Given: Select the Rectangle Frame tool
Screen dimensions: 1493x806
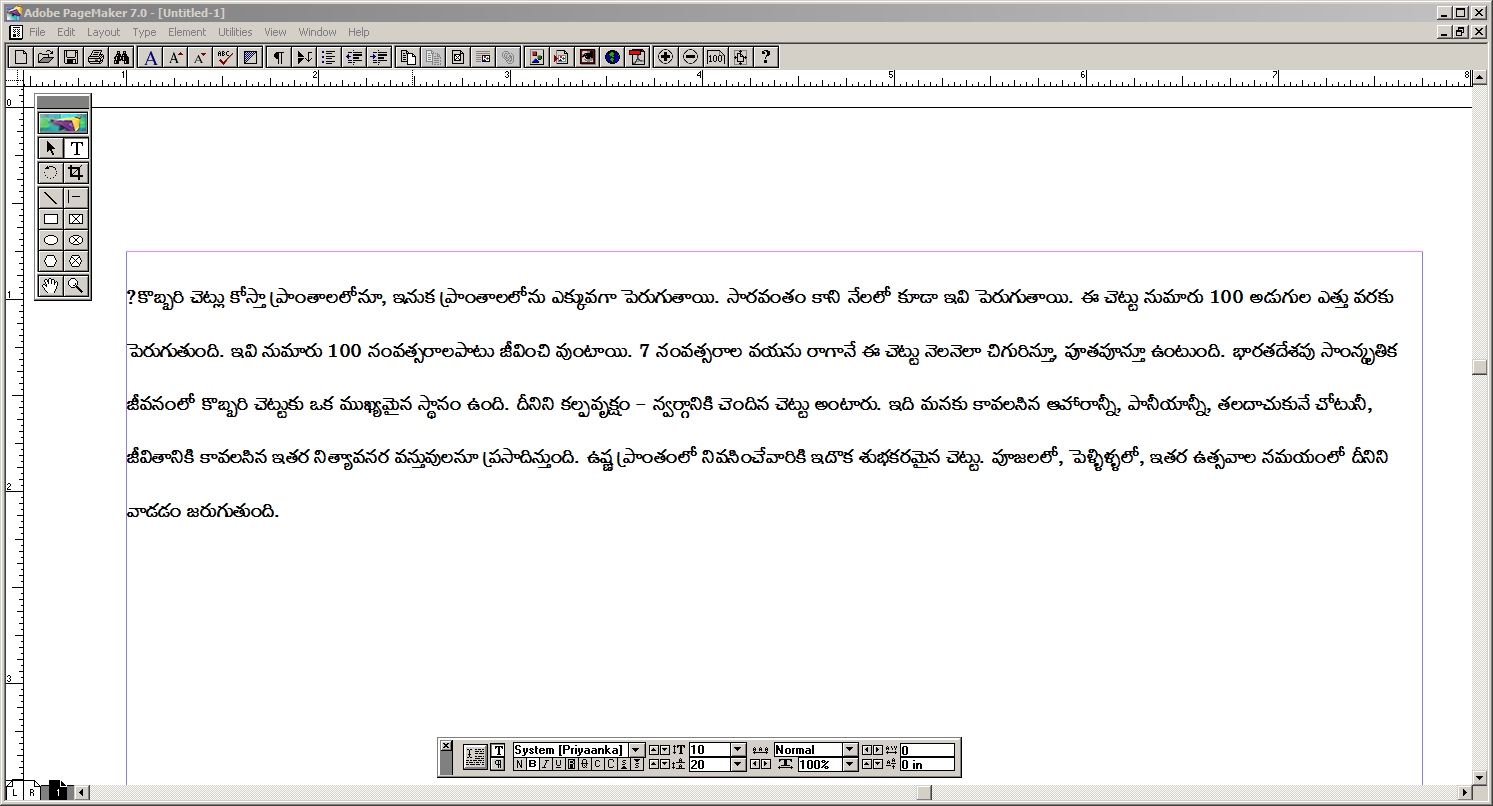Looking at the screenshot, I should tap(76, 219).
